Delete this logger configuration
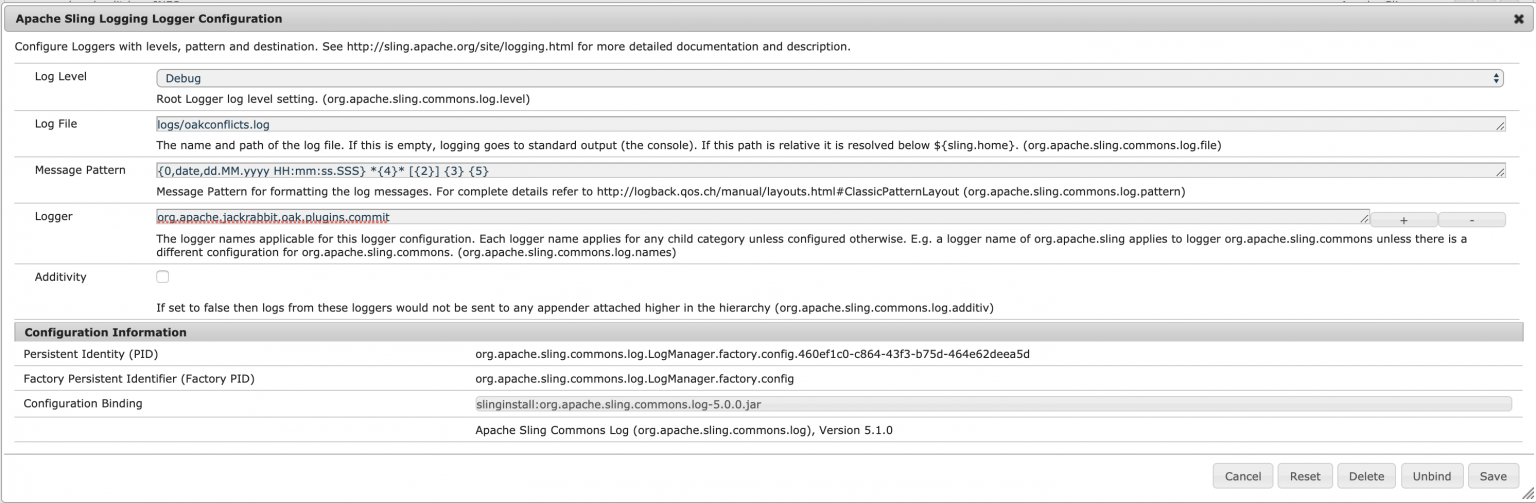Screen dimensions: 1536x503 coord(1366,476)
